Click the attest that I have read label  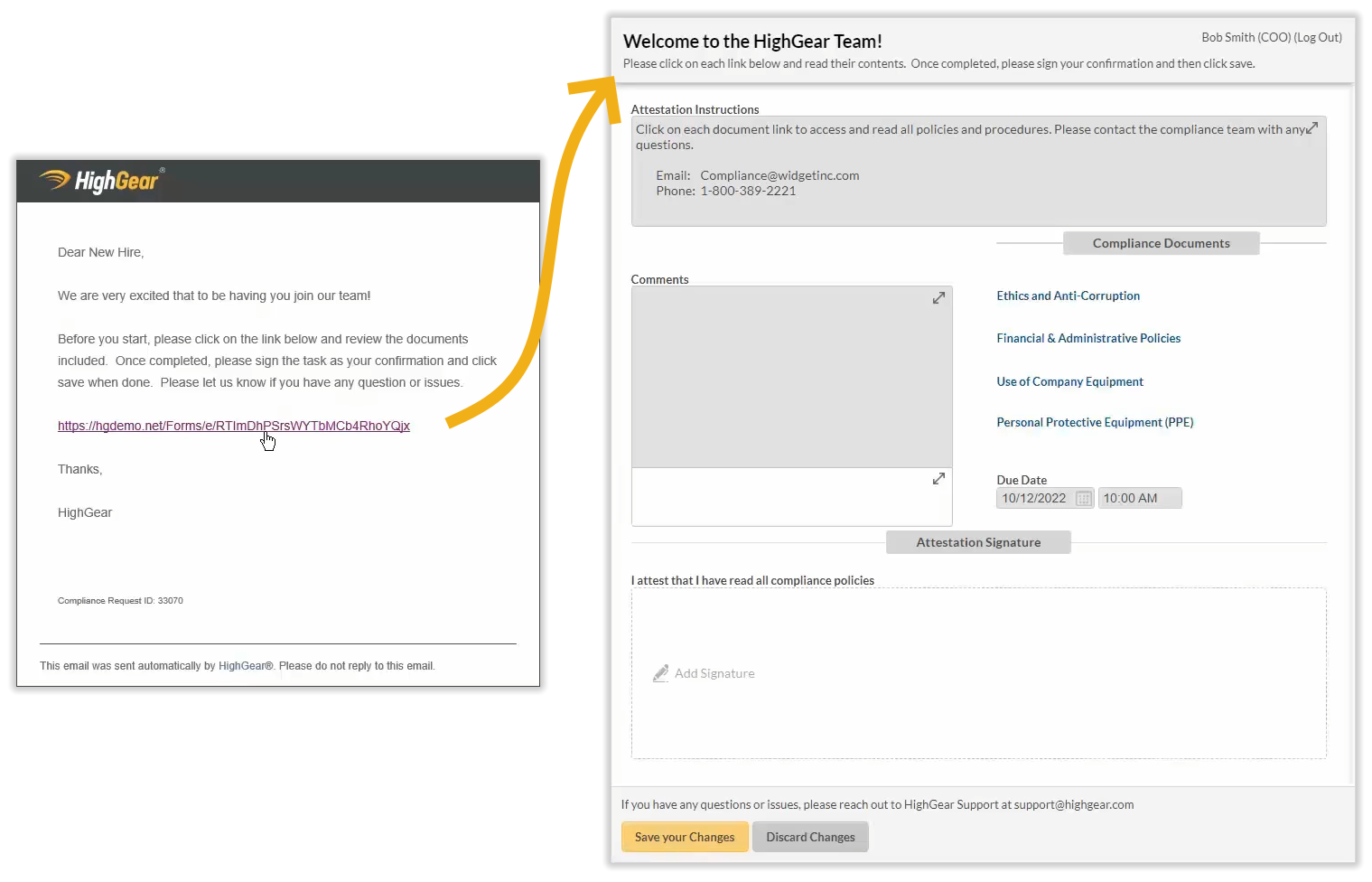tap(752, 580)
